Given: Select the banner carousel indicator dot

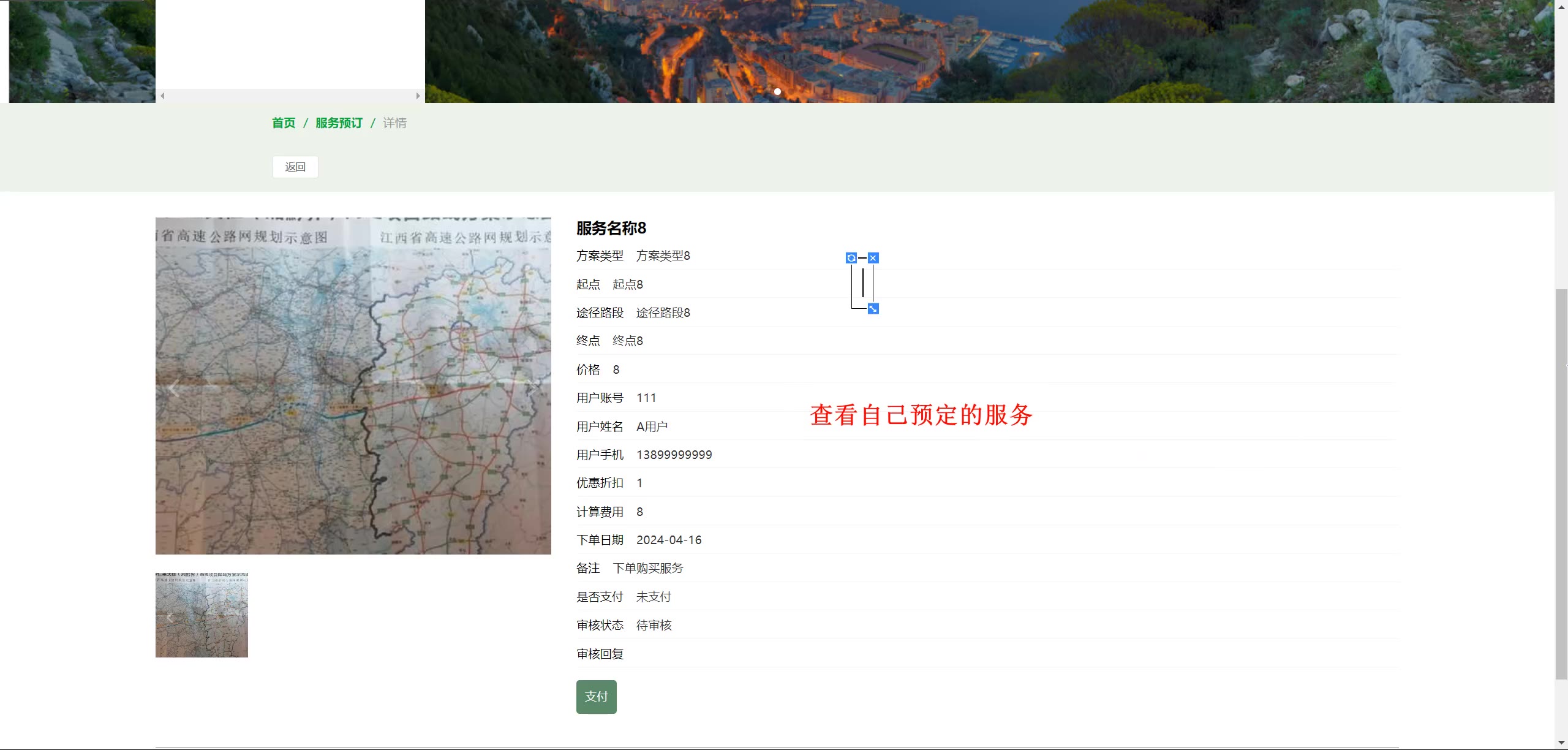Looking at the screenshot, I should coord(777,91).
